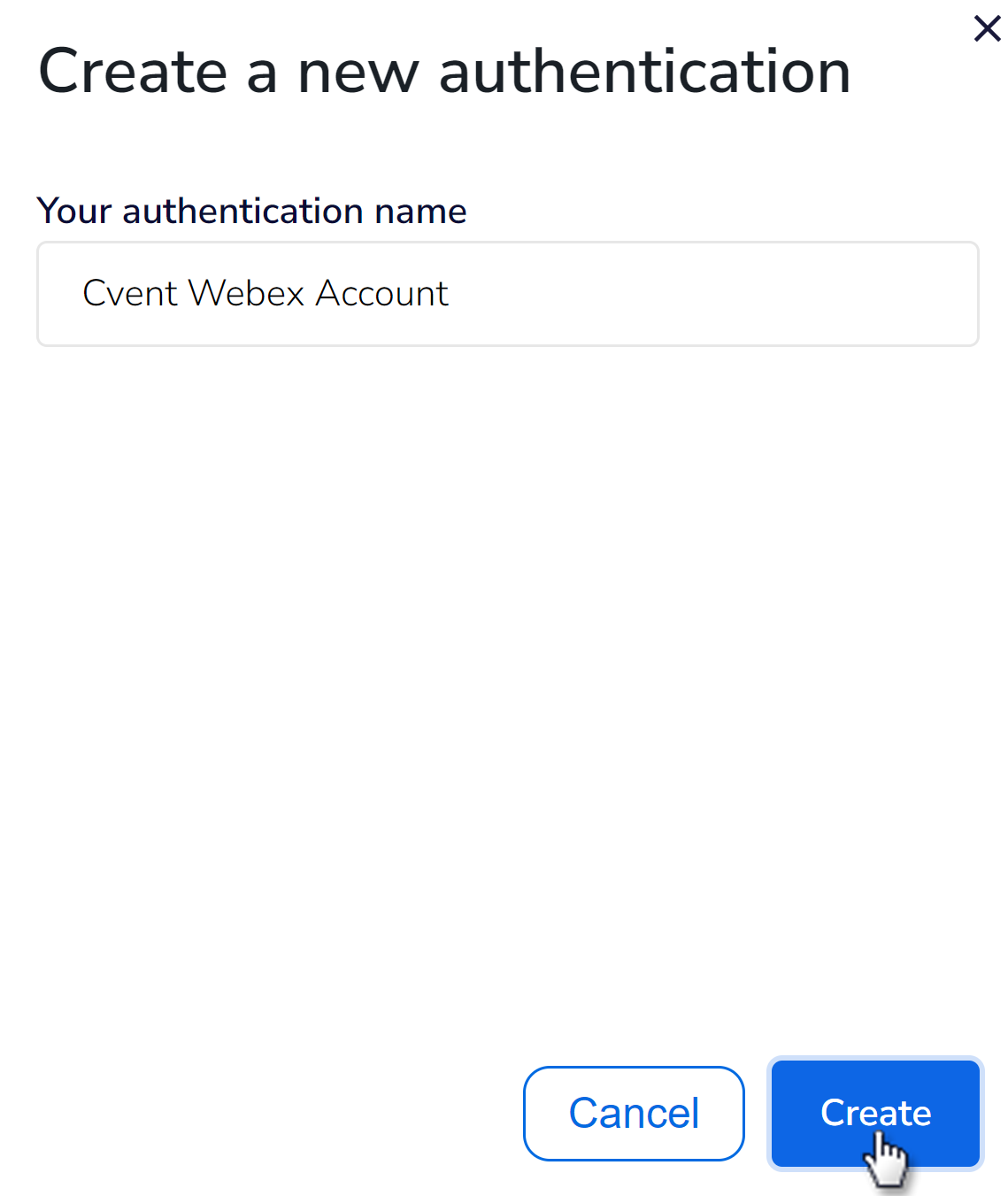Viewport: 1008px width, 1196px height.
Task: Click the Your authentication name label
Action: 251,211
